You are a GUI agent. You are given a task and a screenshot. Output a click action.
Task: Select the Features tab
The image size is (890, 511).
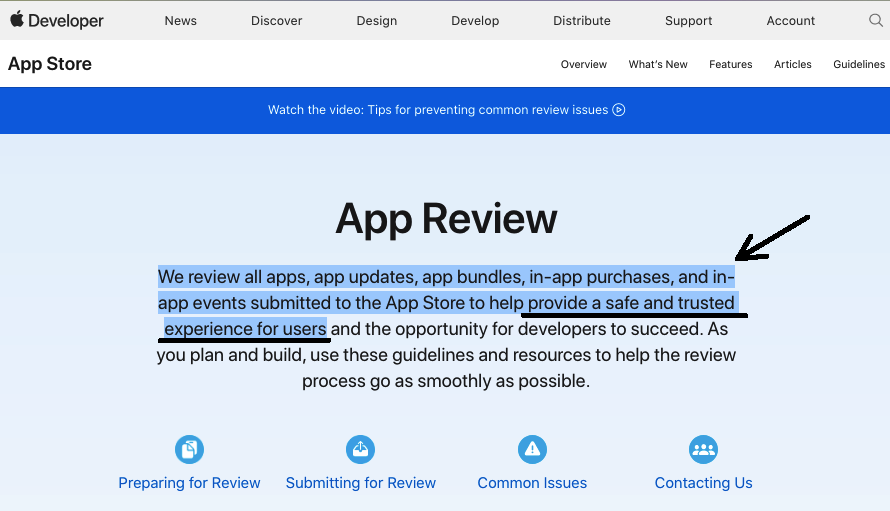pyautogui.click(x=731, y=64)
